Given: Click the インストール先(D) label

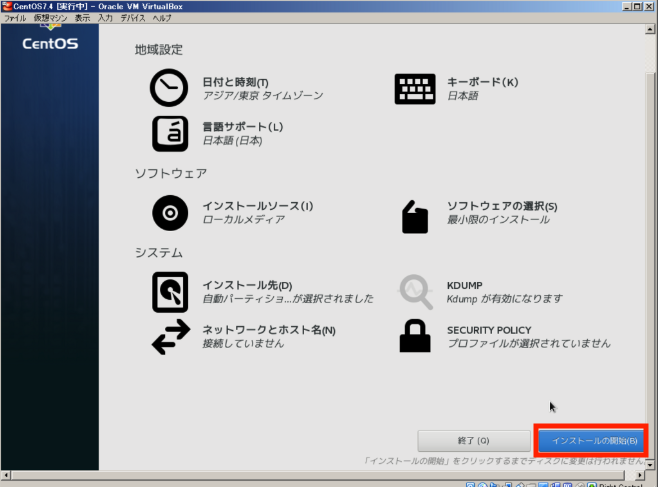Looking at the screenshot, I should [x=247, y=285].
